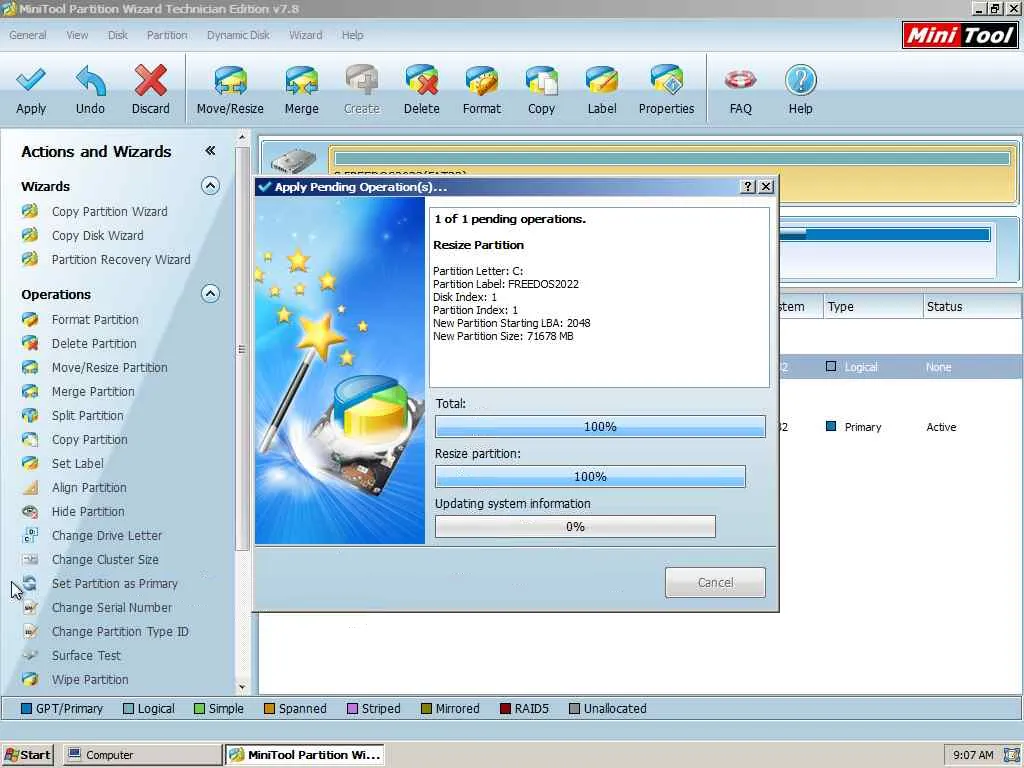Launch Partition Recovery Wizard

121,260
